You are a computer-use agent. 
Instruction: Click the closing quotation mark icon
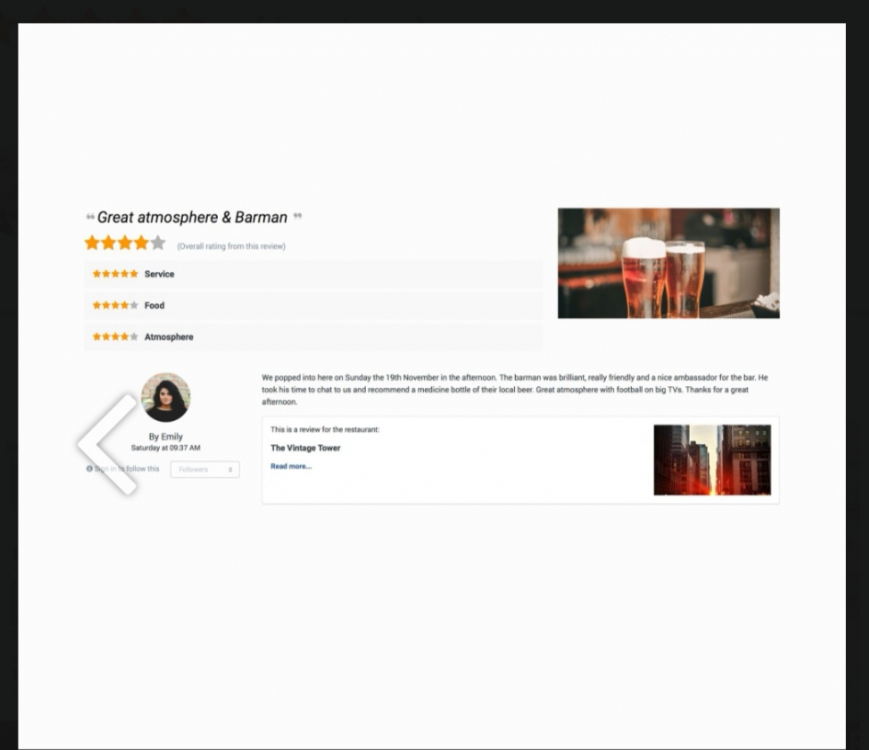[x=298, y=216]
